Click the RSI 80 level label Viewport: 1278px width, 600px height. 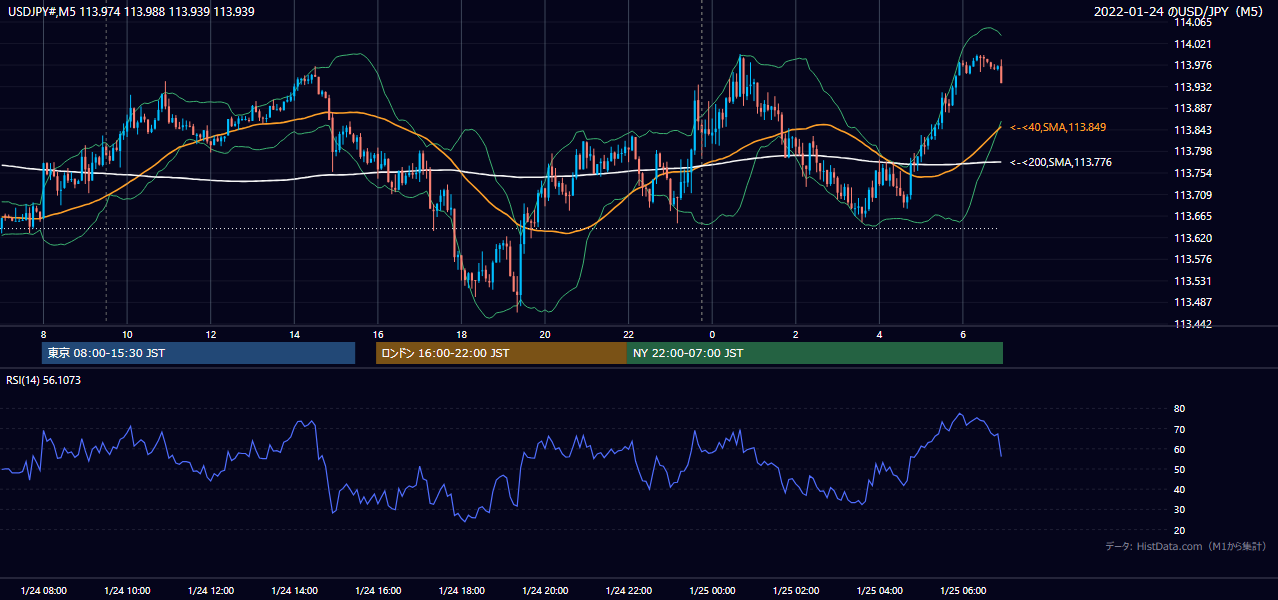(1180, 409)
